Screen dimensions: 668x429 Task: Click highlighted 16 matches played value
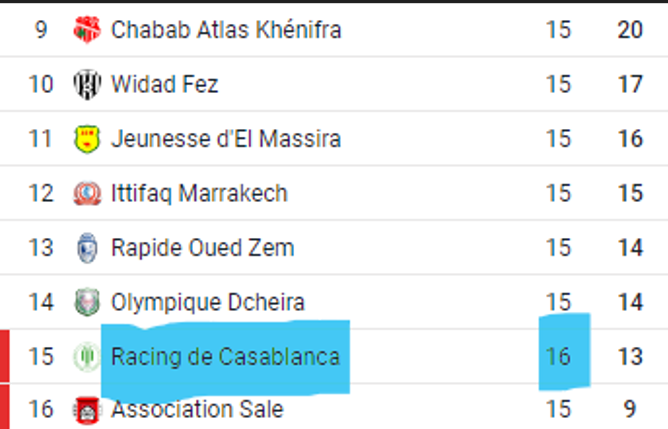pyautogui.click(x=559, y=357)
